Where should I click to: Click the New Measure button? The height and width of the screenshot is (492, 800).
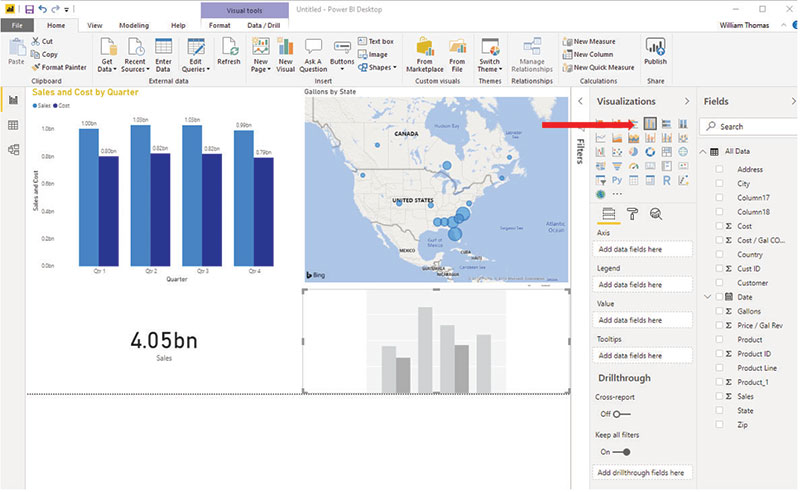pos(594,41)
